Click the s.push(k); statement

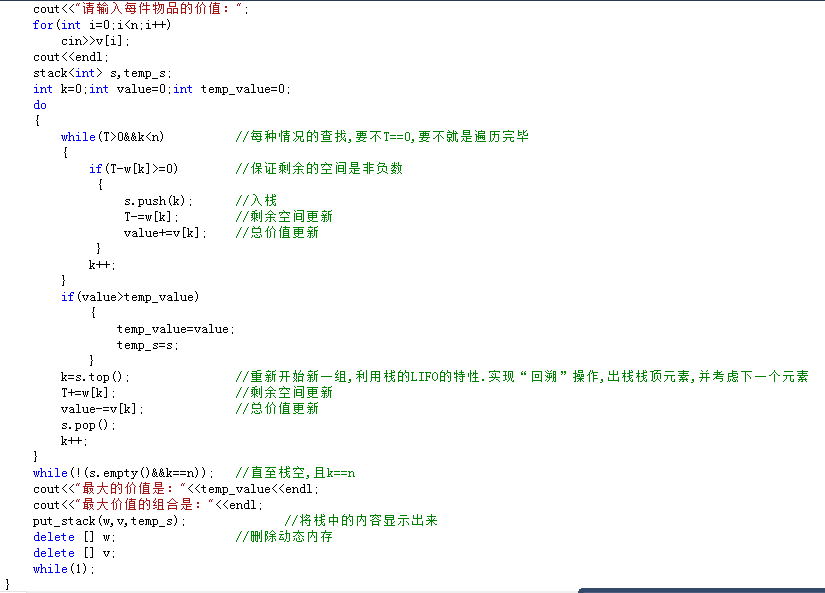point(158,201)
